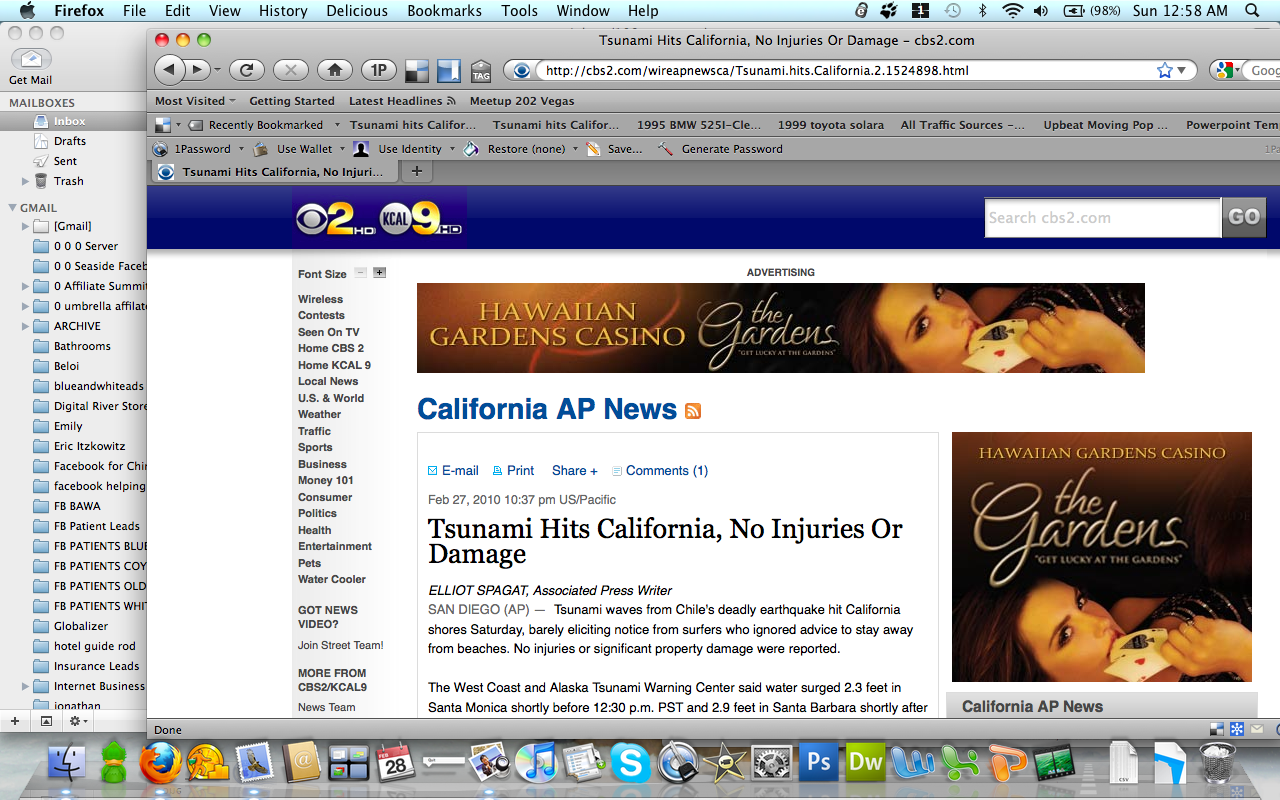The width and height of the screenshot is (1280, 800).
Task: Open Finder from the Dock
Action: tap(67, 764)
